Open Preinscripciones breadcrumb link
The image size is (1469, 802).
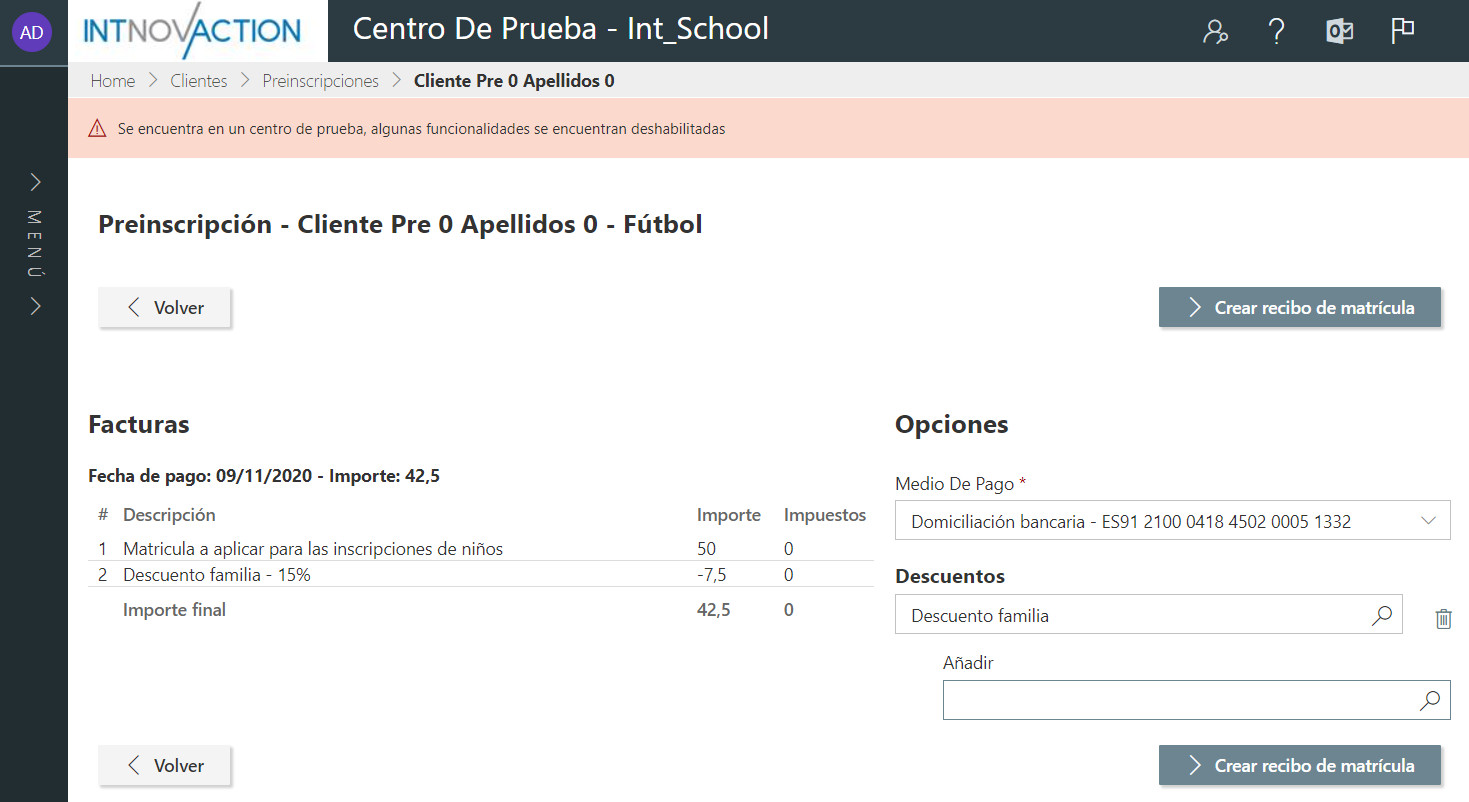click(x=320, y=81)
